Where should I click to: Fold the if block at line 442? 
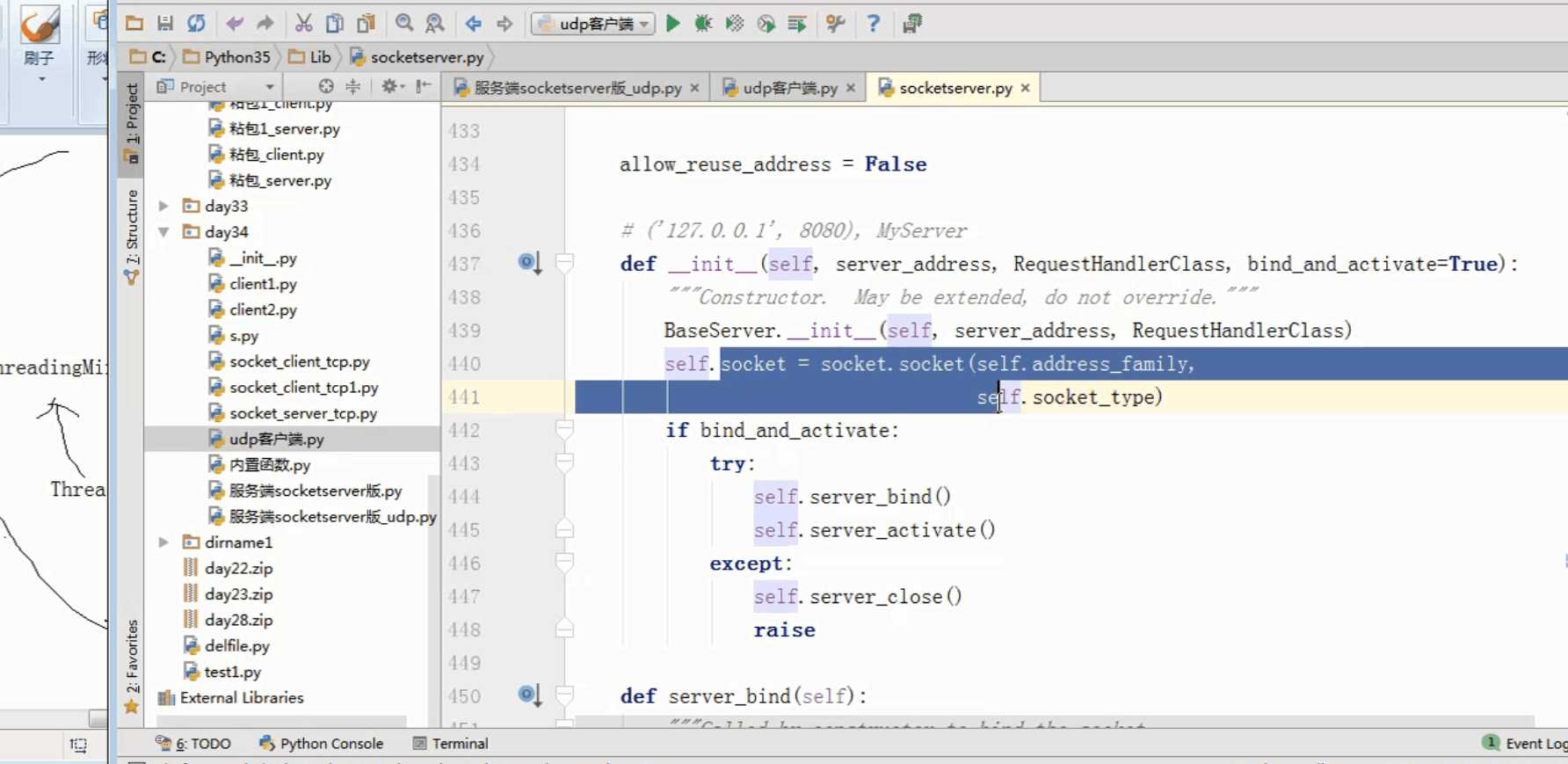(565, 428)
